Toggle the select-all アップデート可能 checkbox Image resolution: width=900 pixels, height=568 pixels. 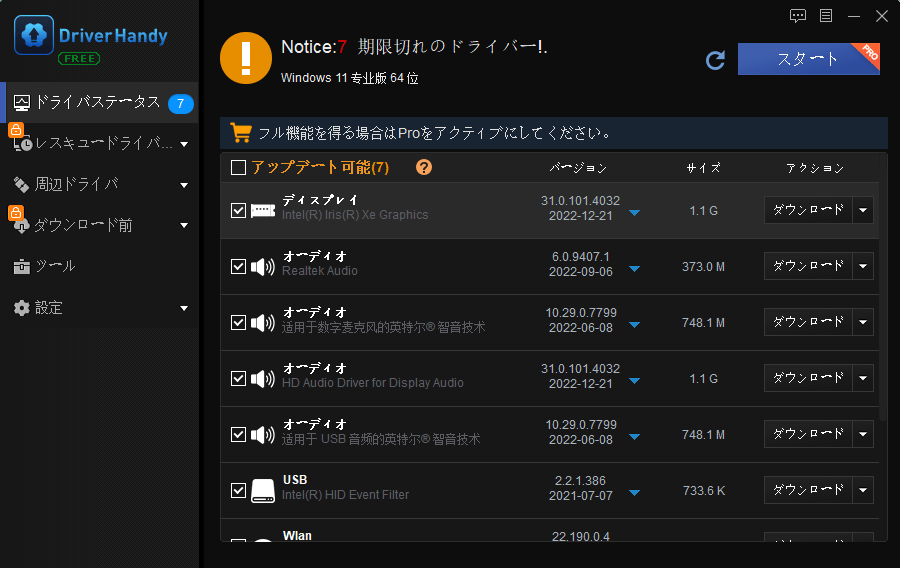238,168
